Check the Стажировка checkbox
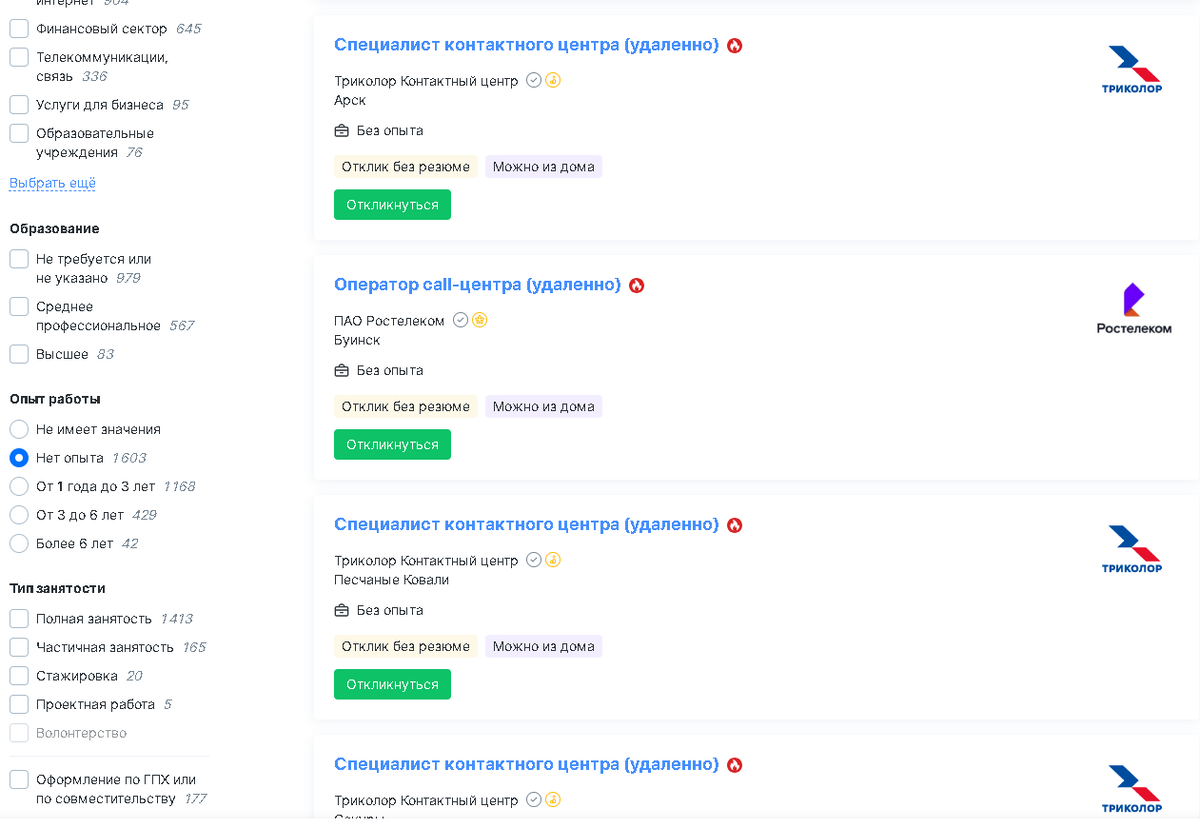 tap(19, 676)
